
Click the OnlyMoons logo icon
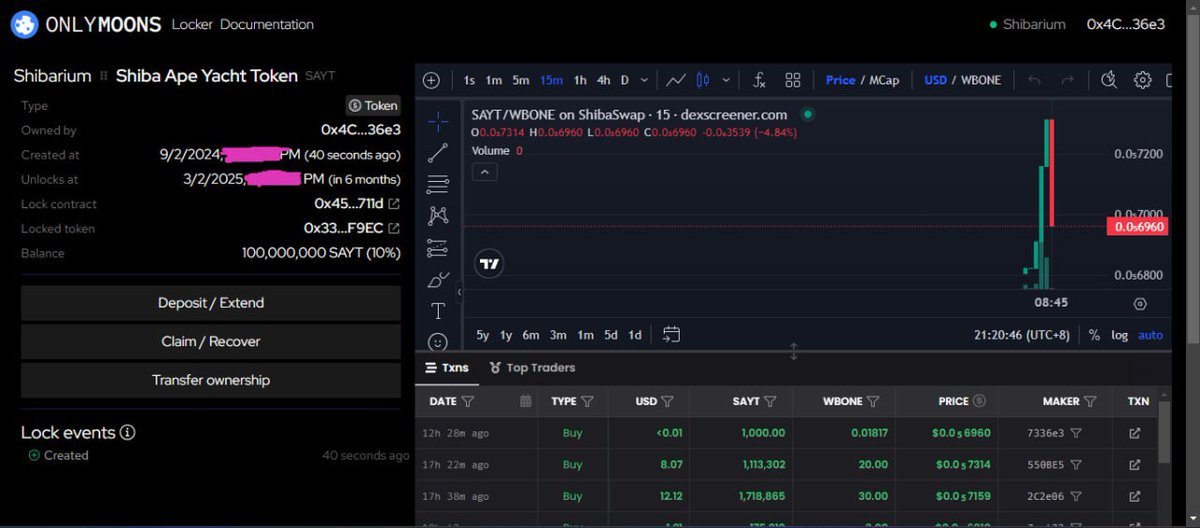(x=24, y=24)
